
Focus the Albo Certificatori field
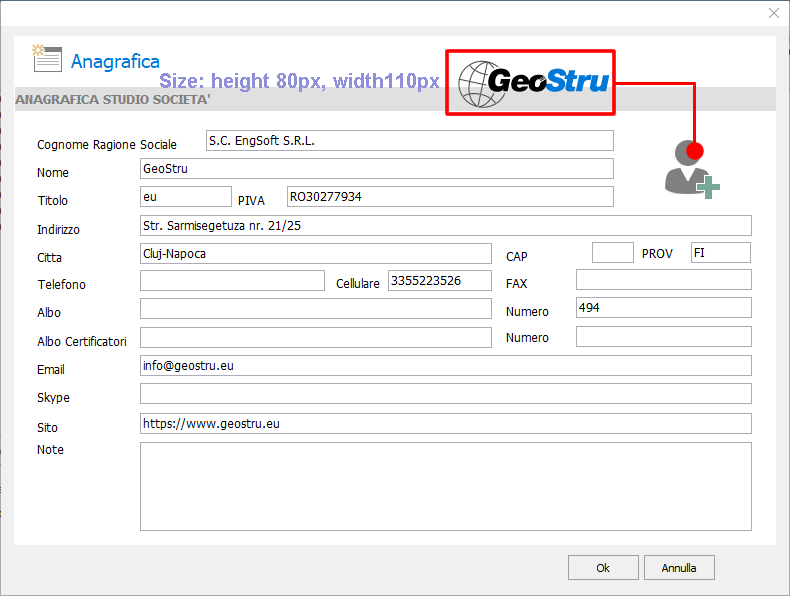pyautogui.click(x=315, y=338)
